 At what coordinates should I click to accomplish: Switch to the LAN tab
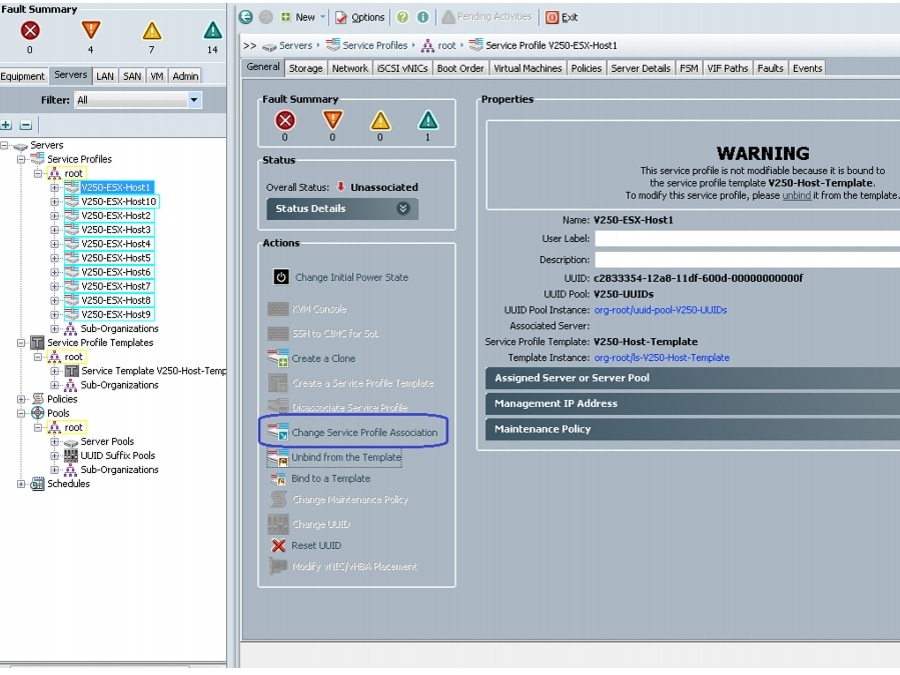click(x=104, y=76)
